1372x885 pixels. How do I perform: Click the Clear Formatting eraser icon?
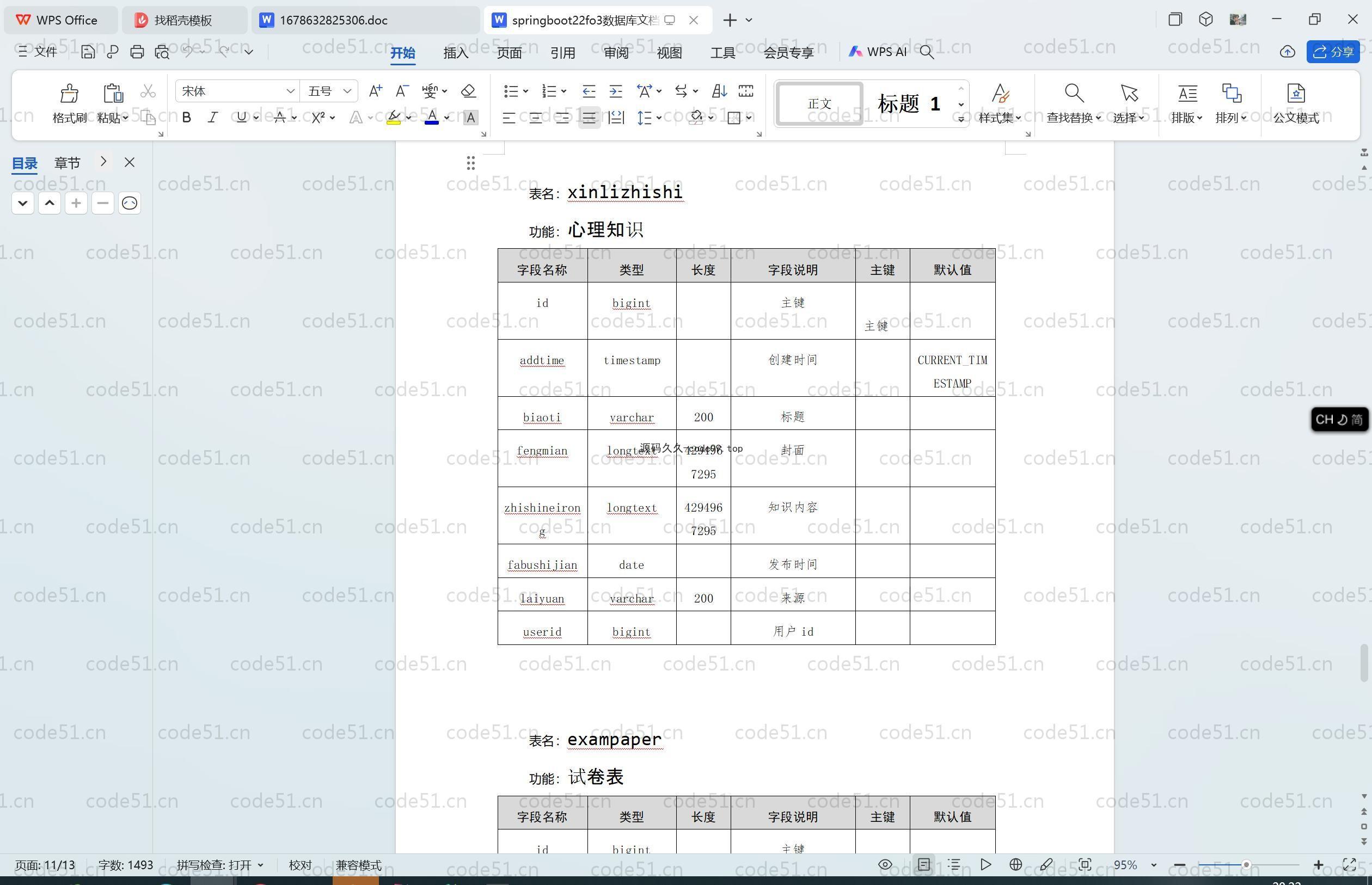[x=468, y=91]
